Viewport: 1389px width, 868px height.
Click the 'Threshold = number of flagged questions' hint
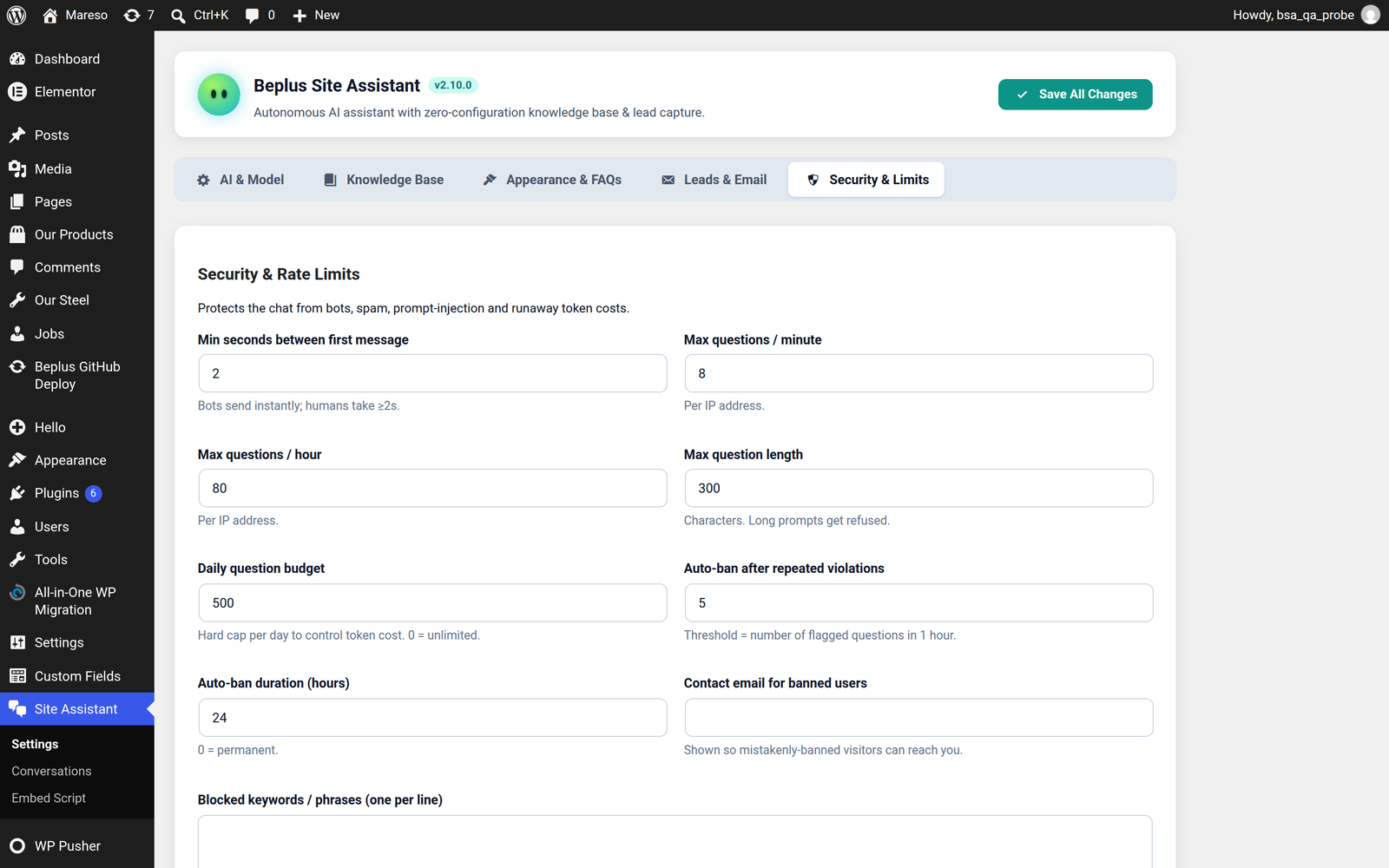click(820, 635)
